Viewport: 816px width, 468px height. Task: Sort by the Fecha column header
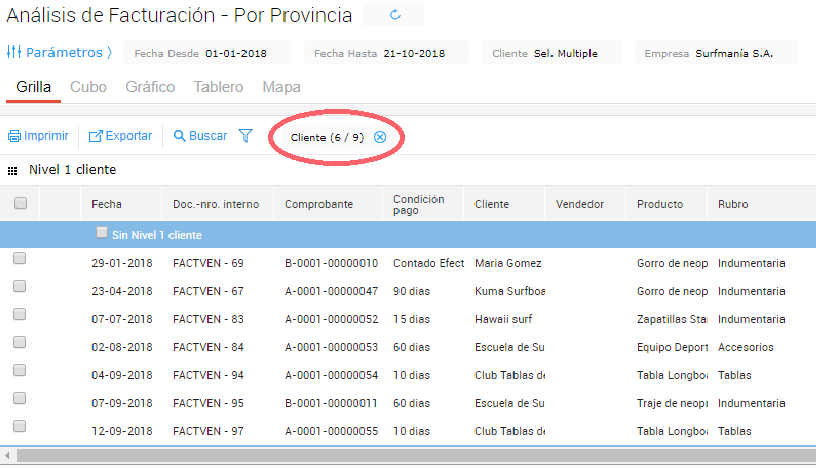106,204
